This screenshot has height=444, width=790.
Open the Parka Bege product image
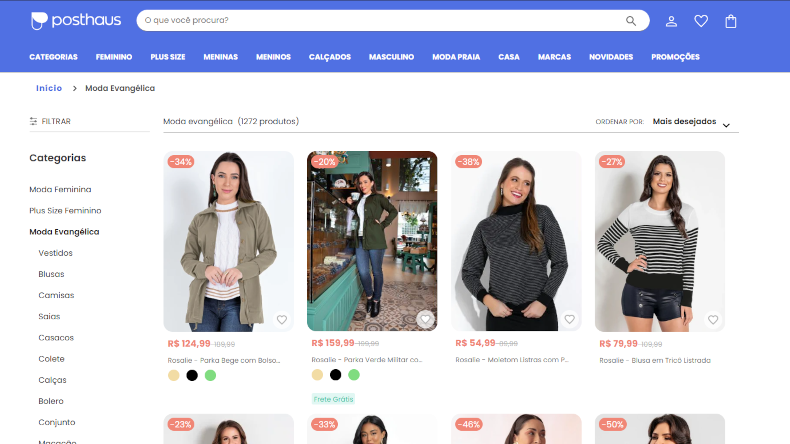click(229, 241)
